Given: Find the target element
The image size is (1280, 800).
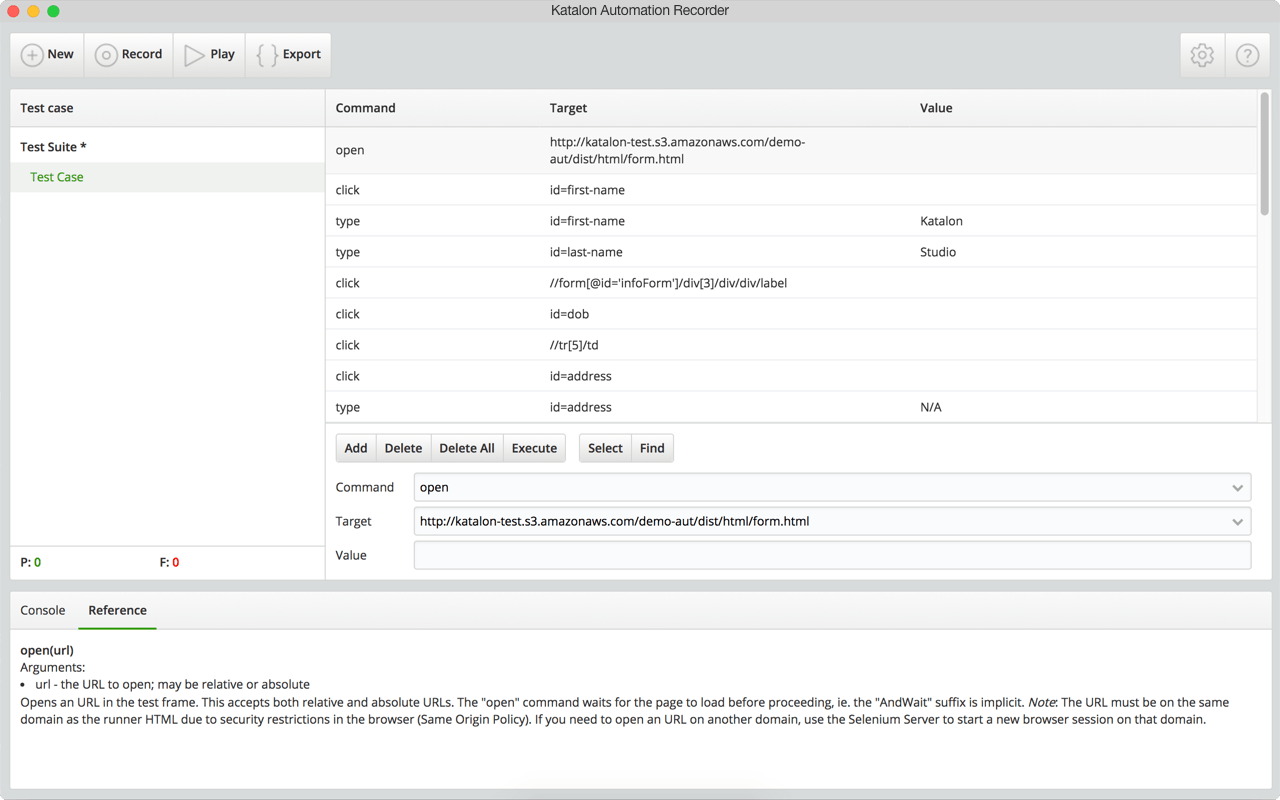Looking at the screenshot, I should coord(651,448).
